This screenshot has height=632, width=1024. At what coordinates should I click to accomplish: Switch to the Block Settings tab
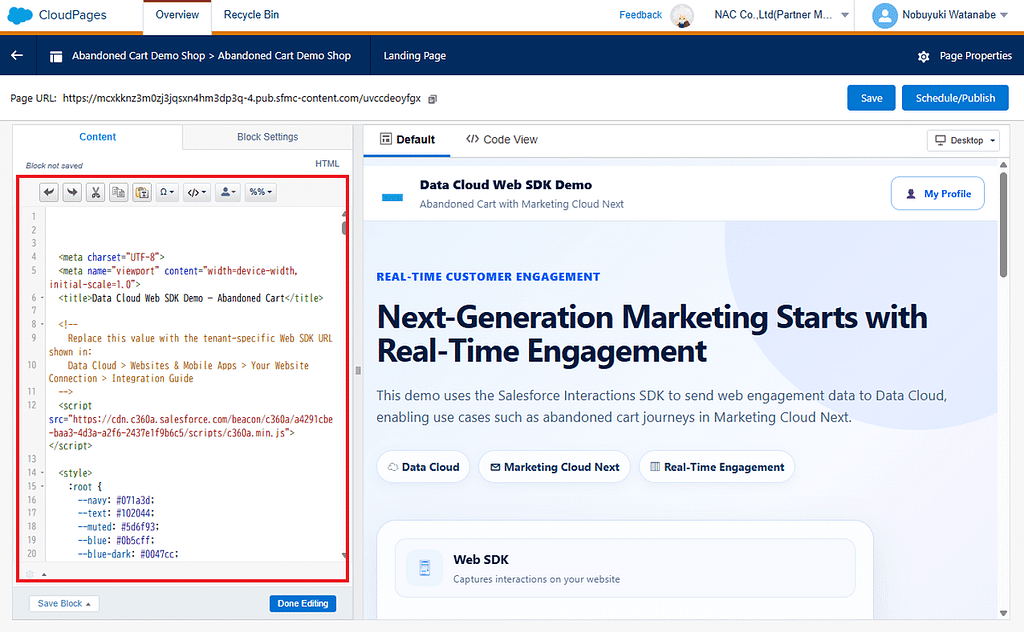coord(268,137)
